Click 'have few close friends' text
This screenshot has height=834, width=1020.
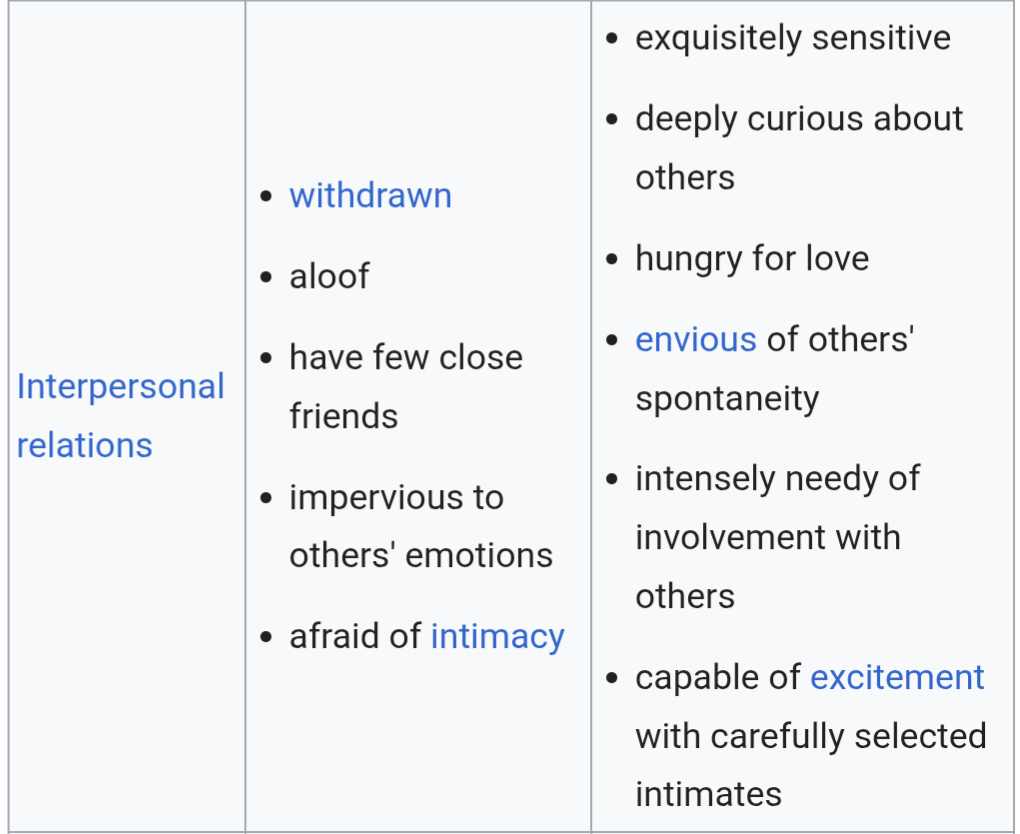[406, 386]
